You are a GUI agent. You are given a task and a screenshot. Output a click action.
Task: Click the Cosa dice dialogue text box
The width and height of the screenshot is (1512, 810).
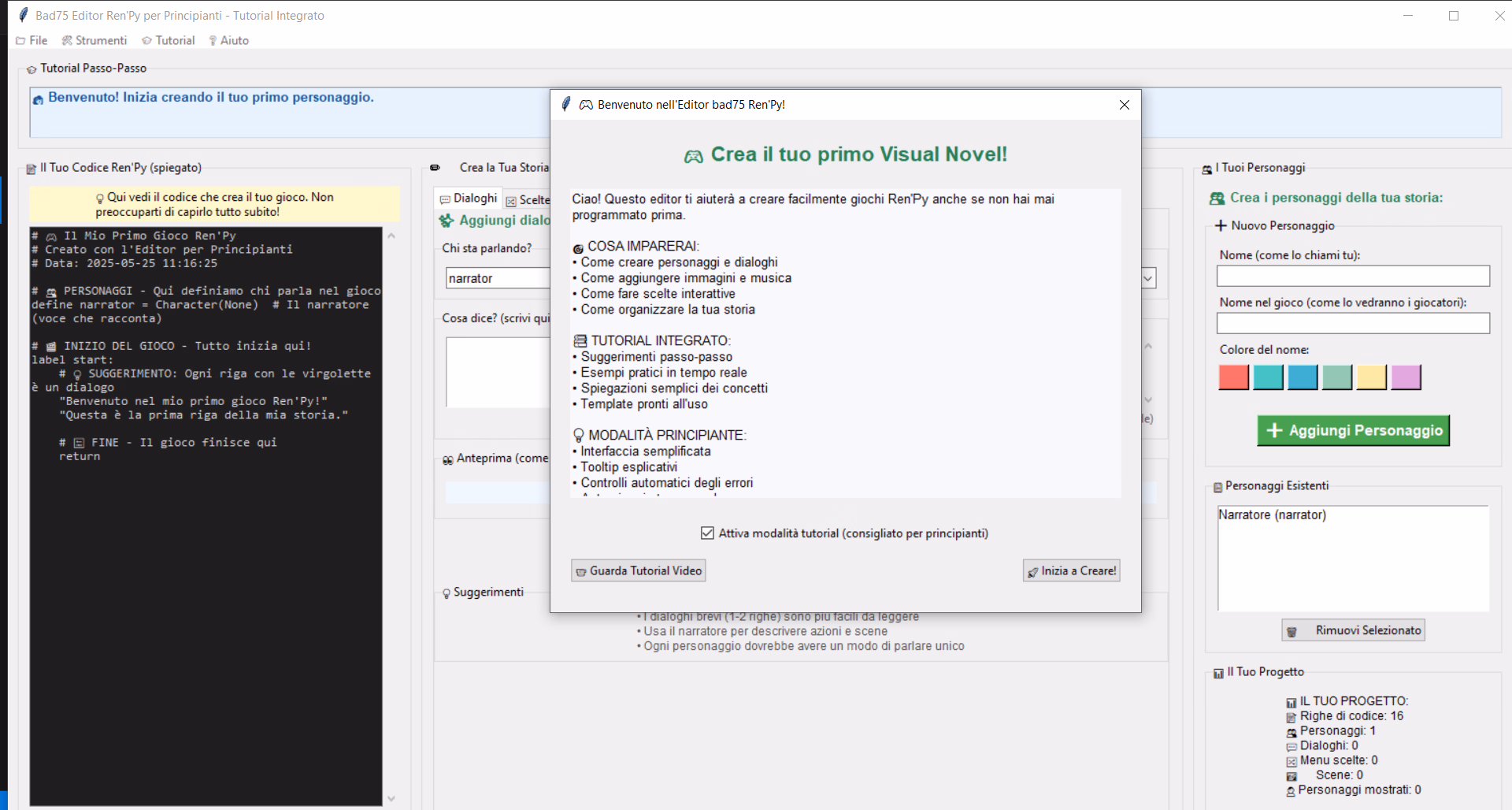pyautogui.click(x=498, y=372)
